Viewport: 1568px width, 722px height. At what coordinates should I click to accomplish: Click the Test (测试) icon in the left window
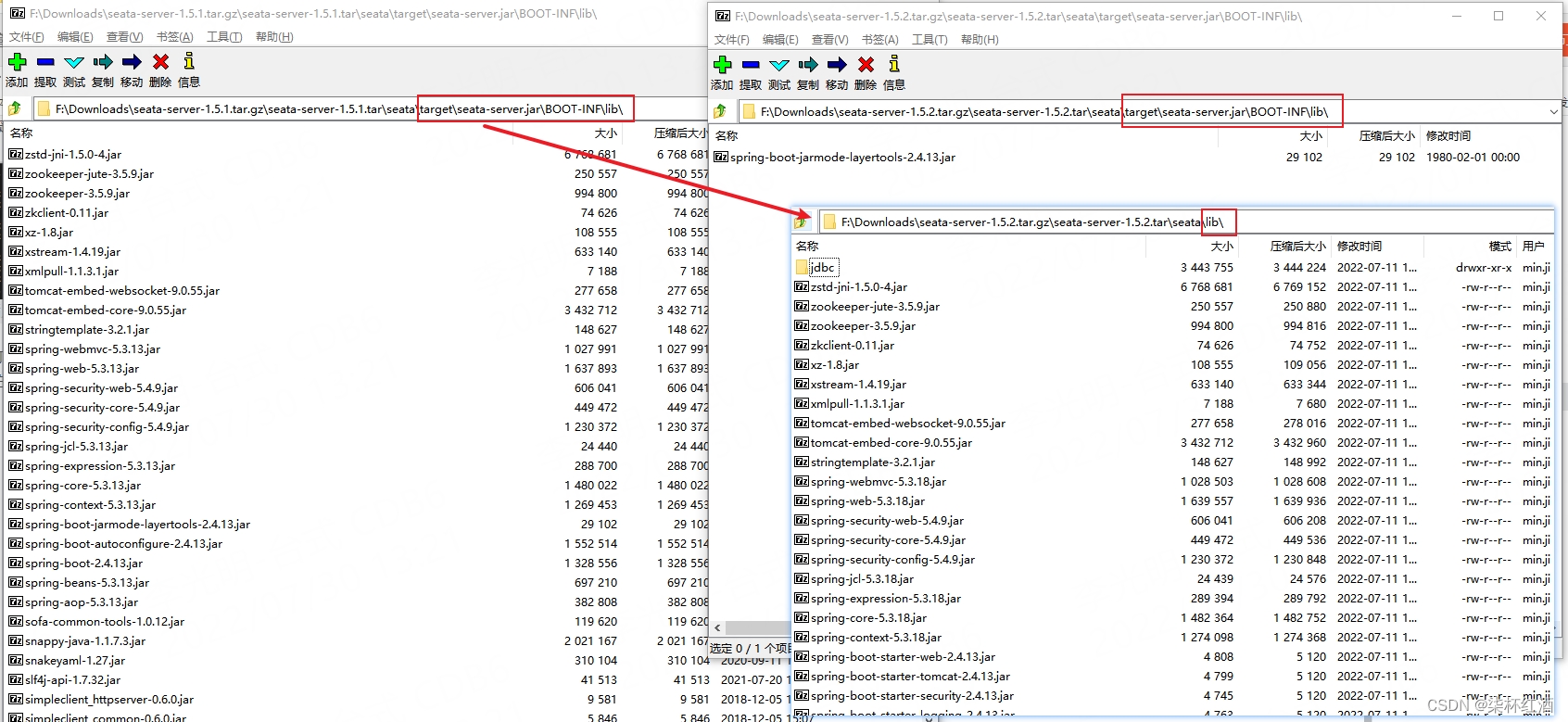coord(74,62)
